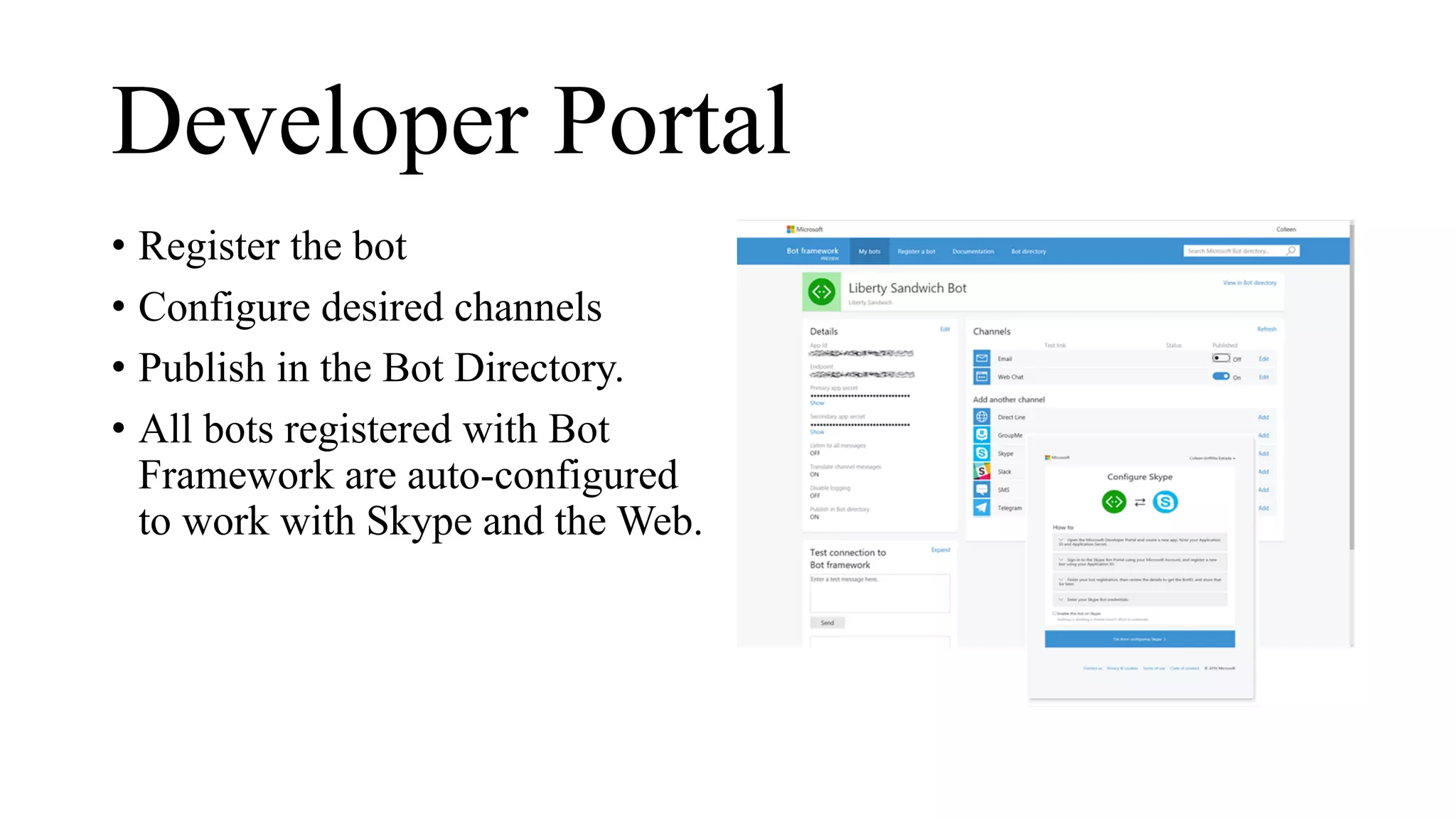Click the swap arrows icon in Configure Skype
The height and width of the screenshot is (819, 1456).
(x=1140, y=503)
